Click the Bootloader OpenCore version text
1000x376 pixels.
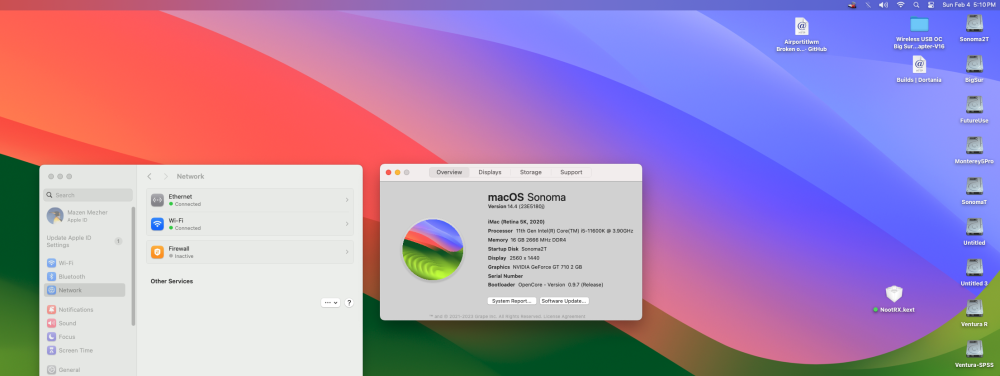(x=545, y=285)
